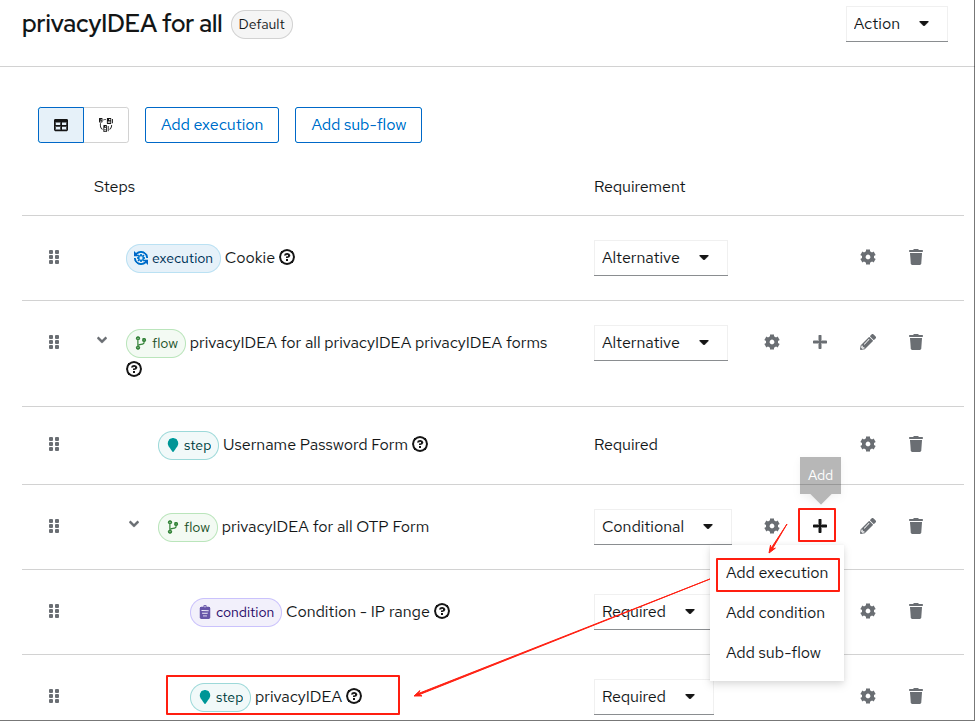This screenshot has width=975, height=721.
Task: Open settings for Condition - IP range
Action: 868,611
